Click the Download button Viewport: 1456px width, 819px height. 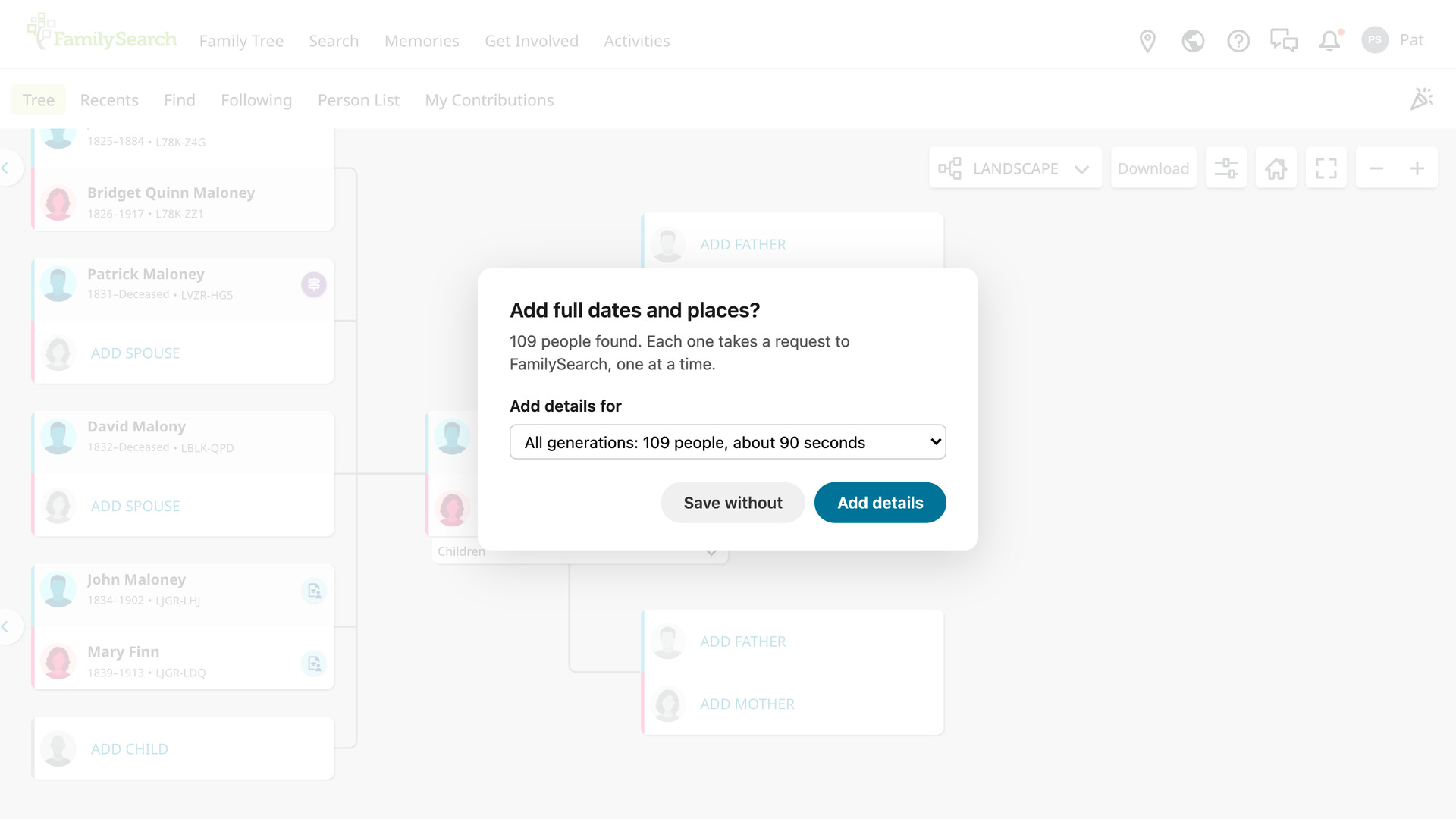pyautogui.click(x=1153, y=168)
